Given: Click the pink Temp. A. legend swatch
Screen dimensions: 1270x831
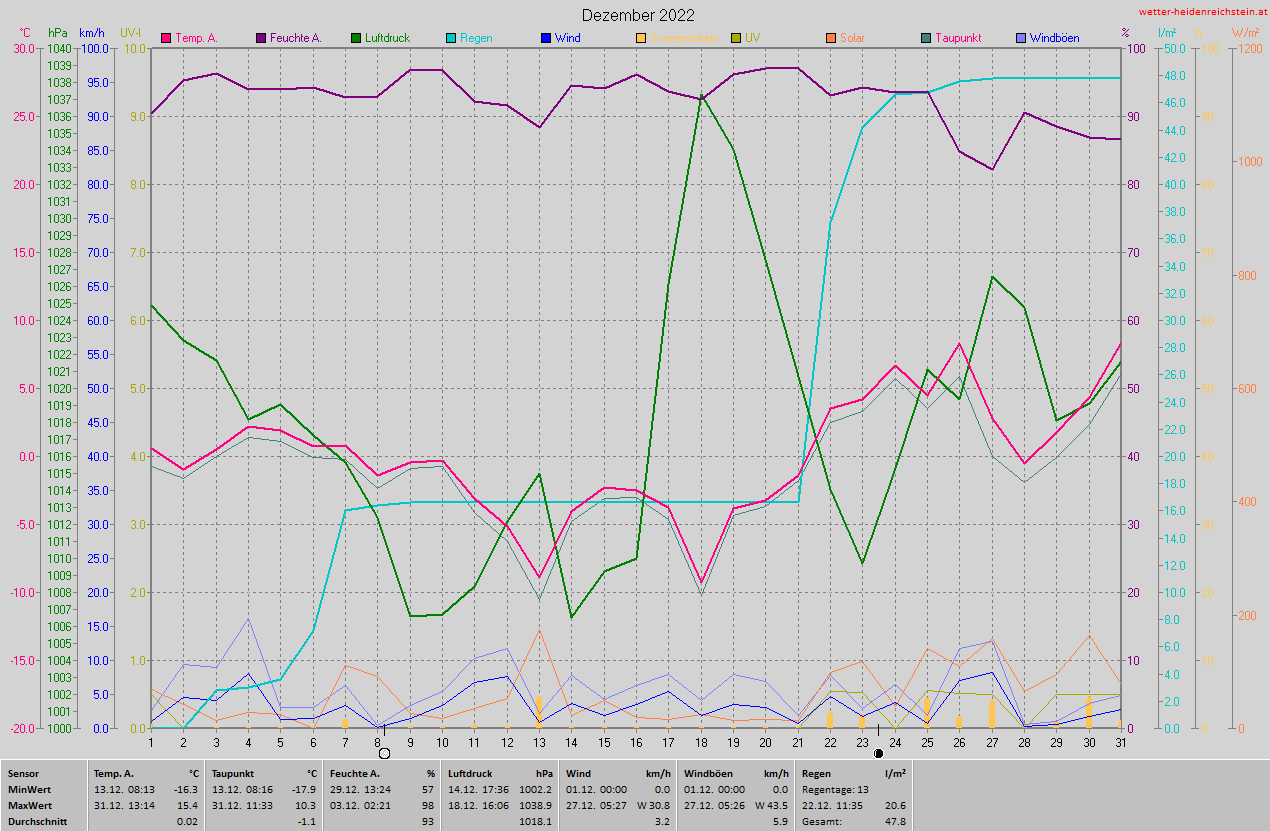Looking at the screenshot, I should click(x=166, y=38).
